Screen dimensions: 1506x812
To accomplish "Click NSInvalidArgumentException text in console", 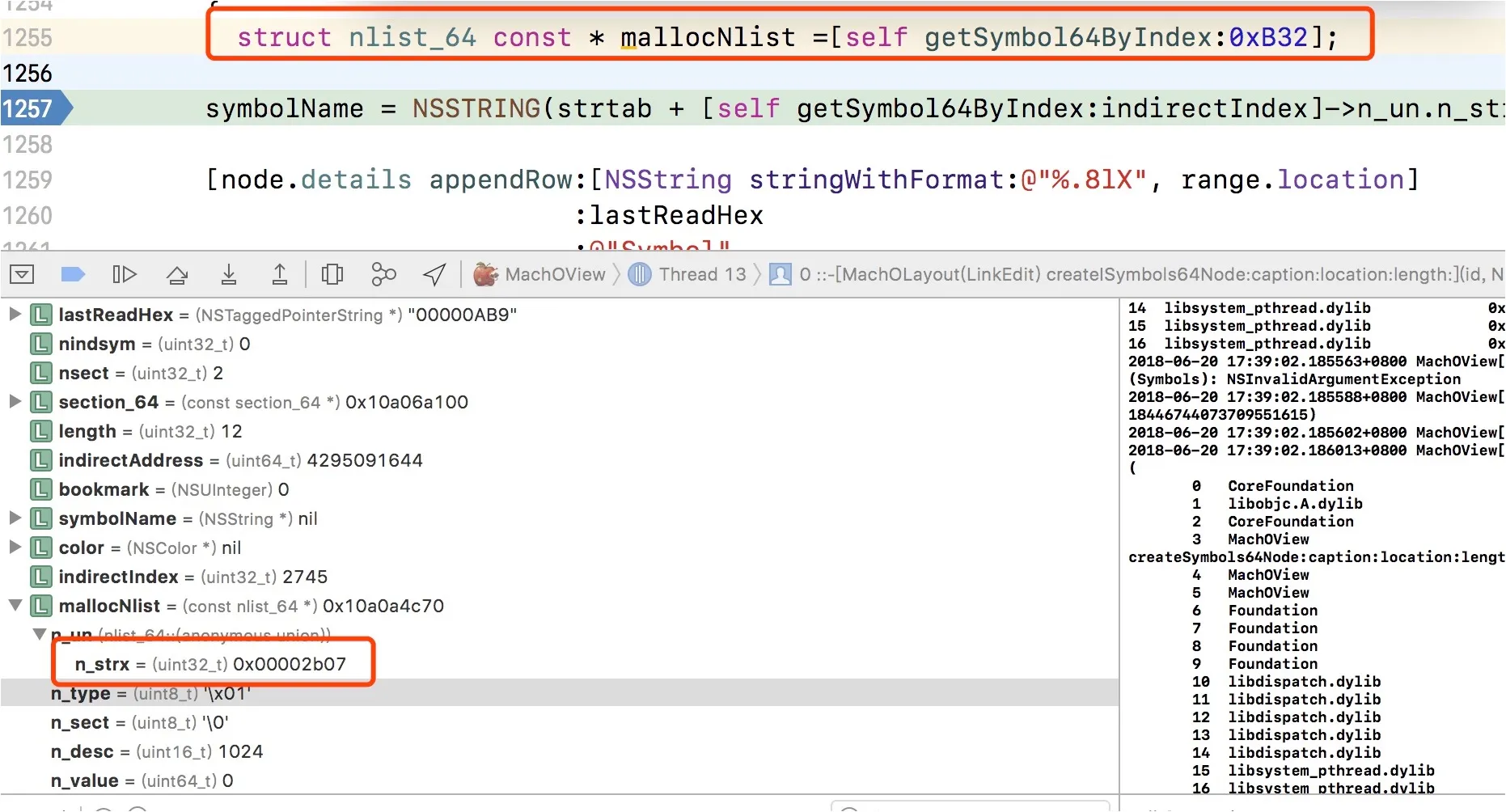I will coord(1343,379).
